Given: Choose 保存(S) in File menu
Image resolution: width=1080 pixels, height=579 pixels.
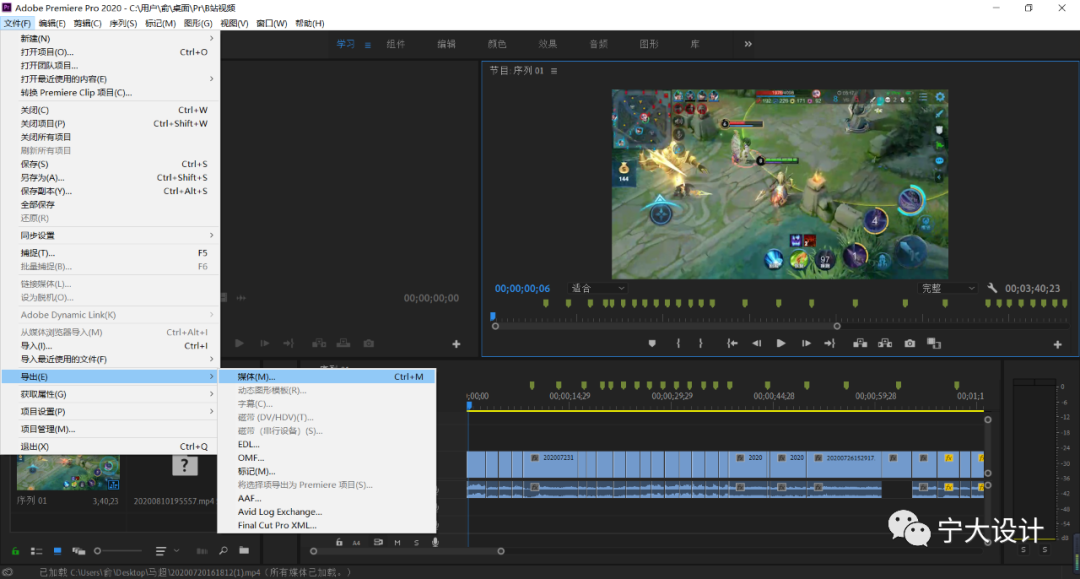Looking at the screenshot, I should click(110, 164).
